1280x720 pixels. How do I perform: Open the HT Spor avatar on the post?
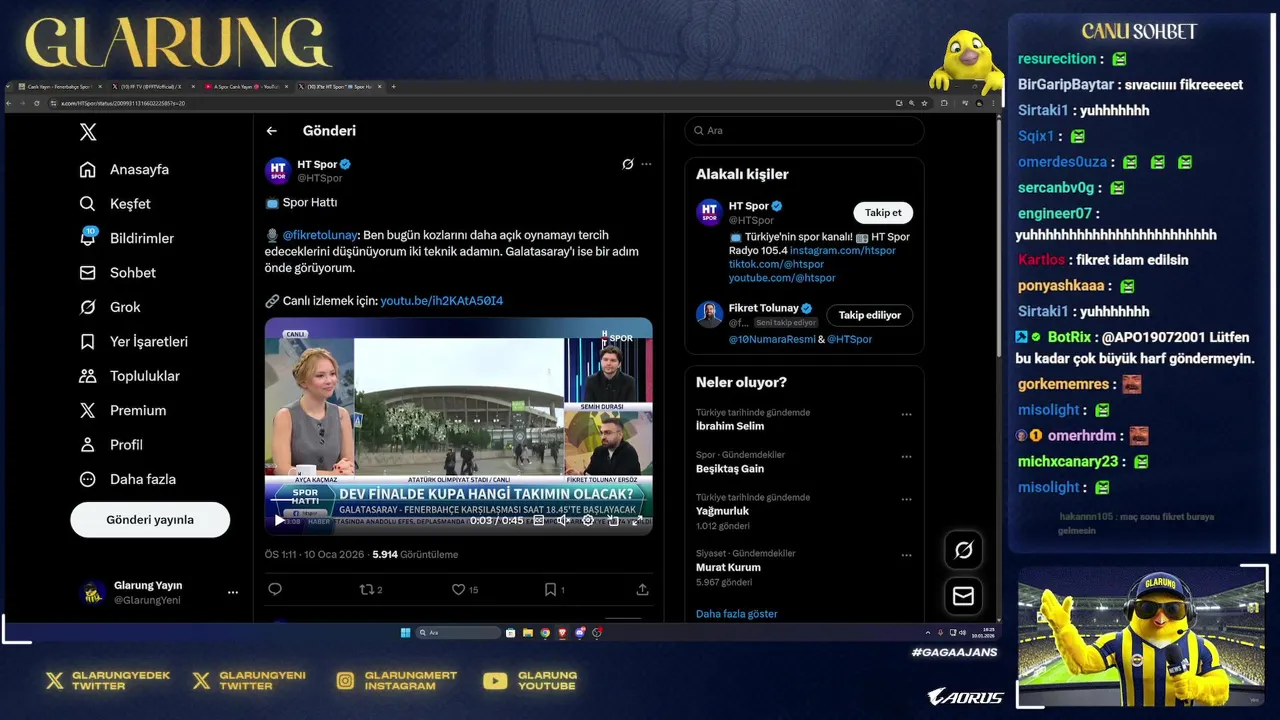tap(277, 171)
